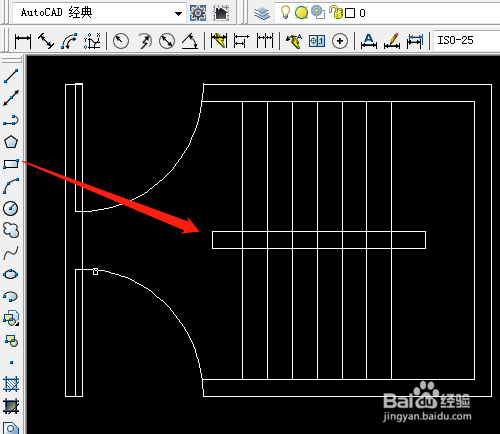Click the Dimension Update icon
Screen dimensions: 500x434
415,41
